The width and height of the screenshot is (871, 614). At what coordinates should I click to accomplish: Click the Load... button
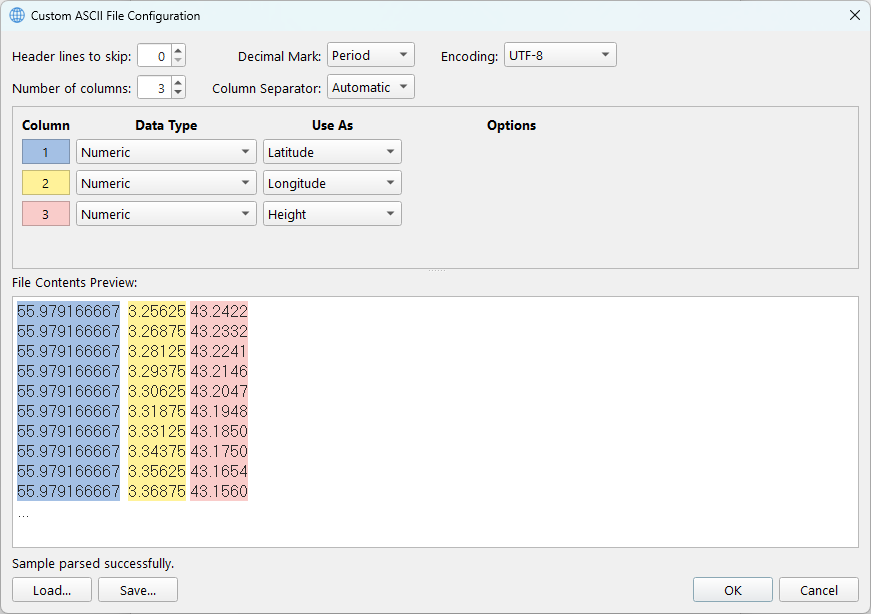52,590
